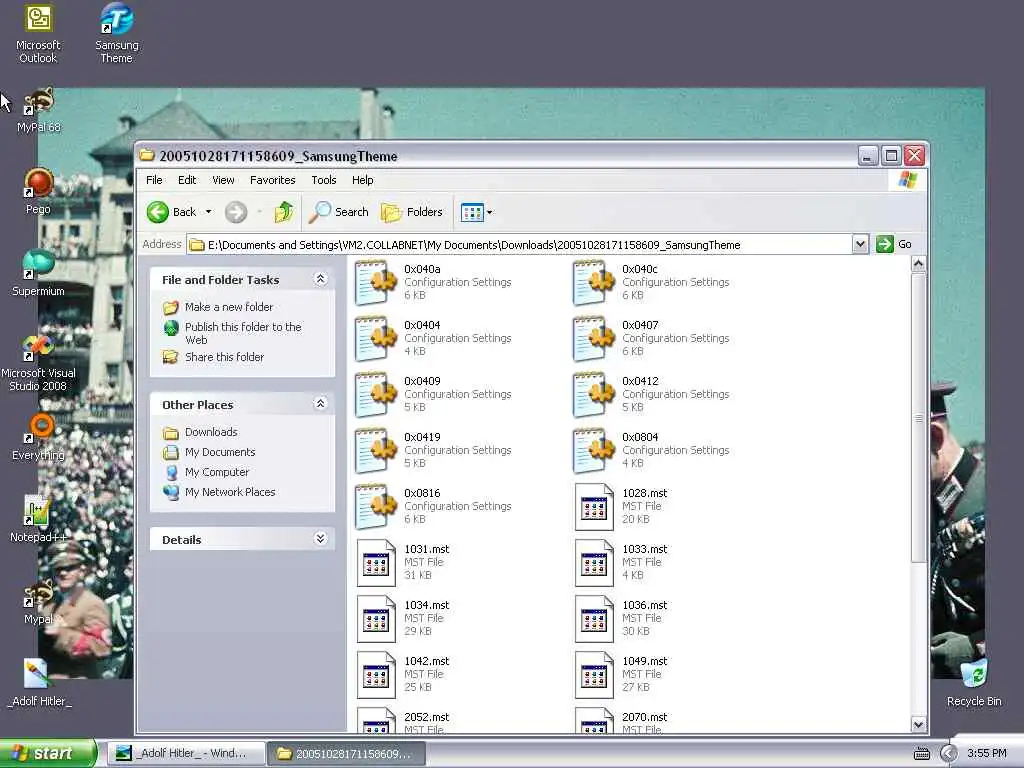
Task: Click the grayed Forward arrow button
Action: [236, 212]
